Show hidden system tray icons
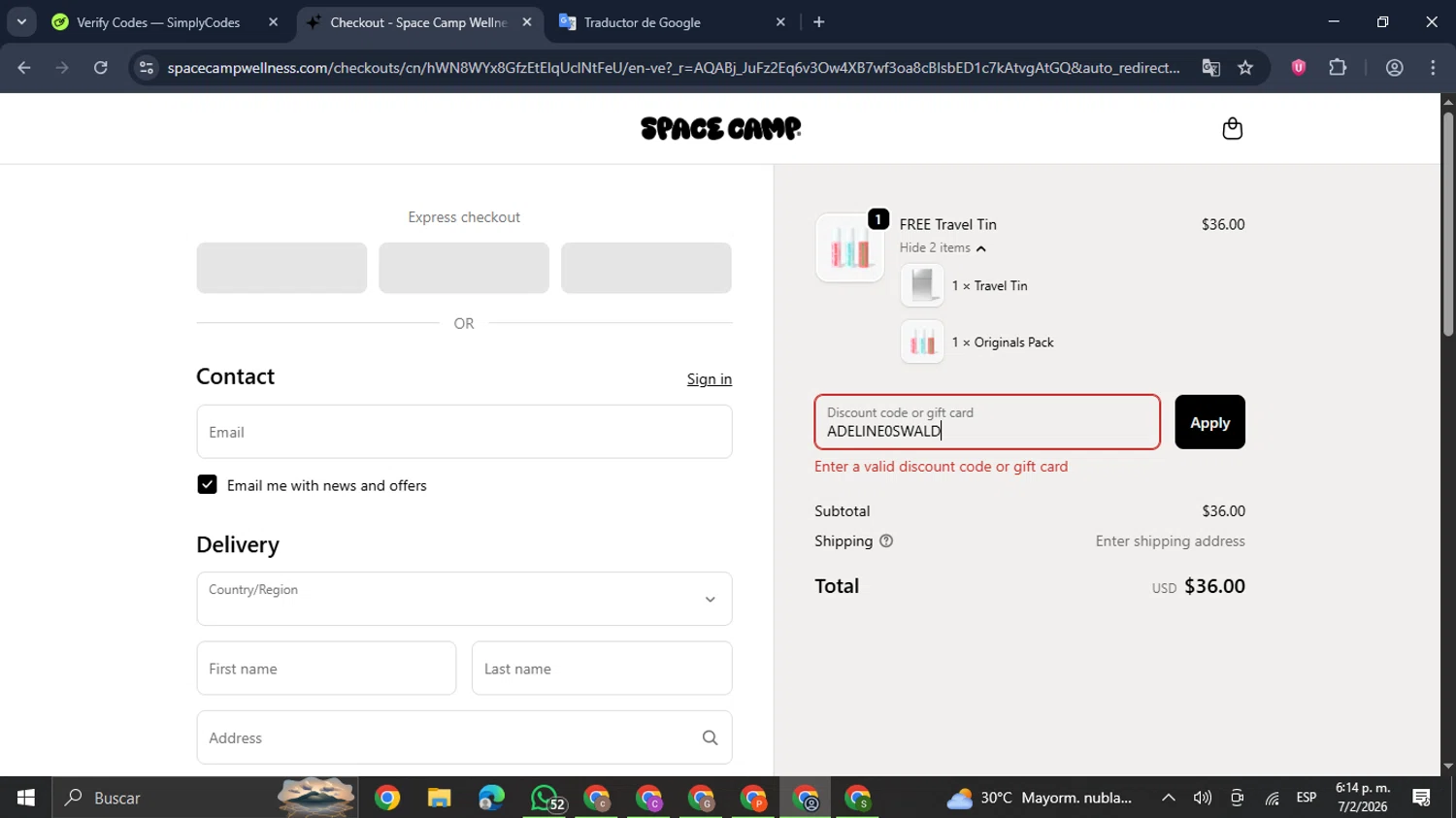The width and height of the screenshot is (1456, 818). [1168, 798]
